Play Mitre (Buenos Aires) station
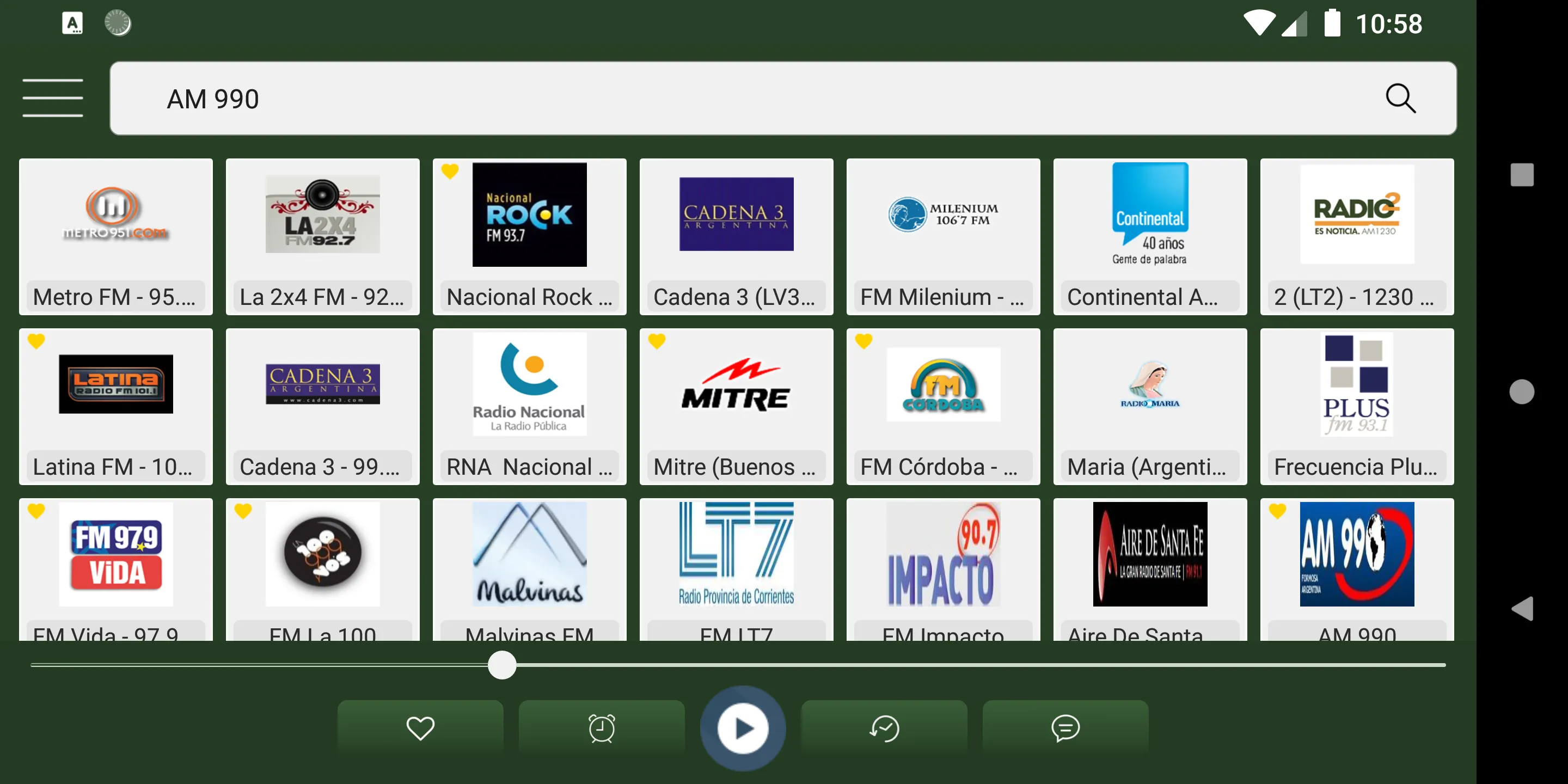1568x784 pixels. [737, 407]
